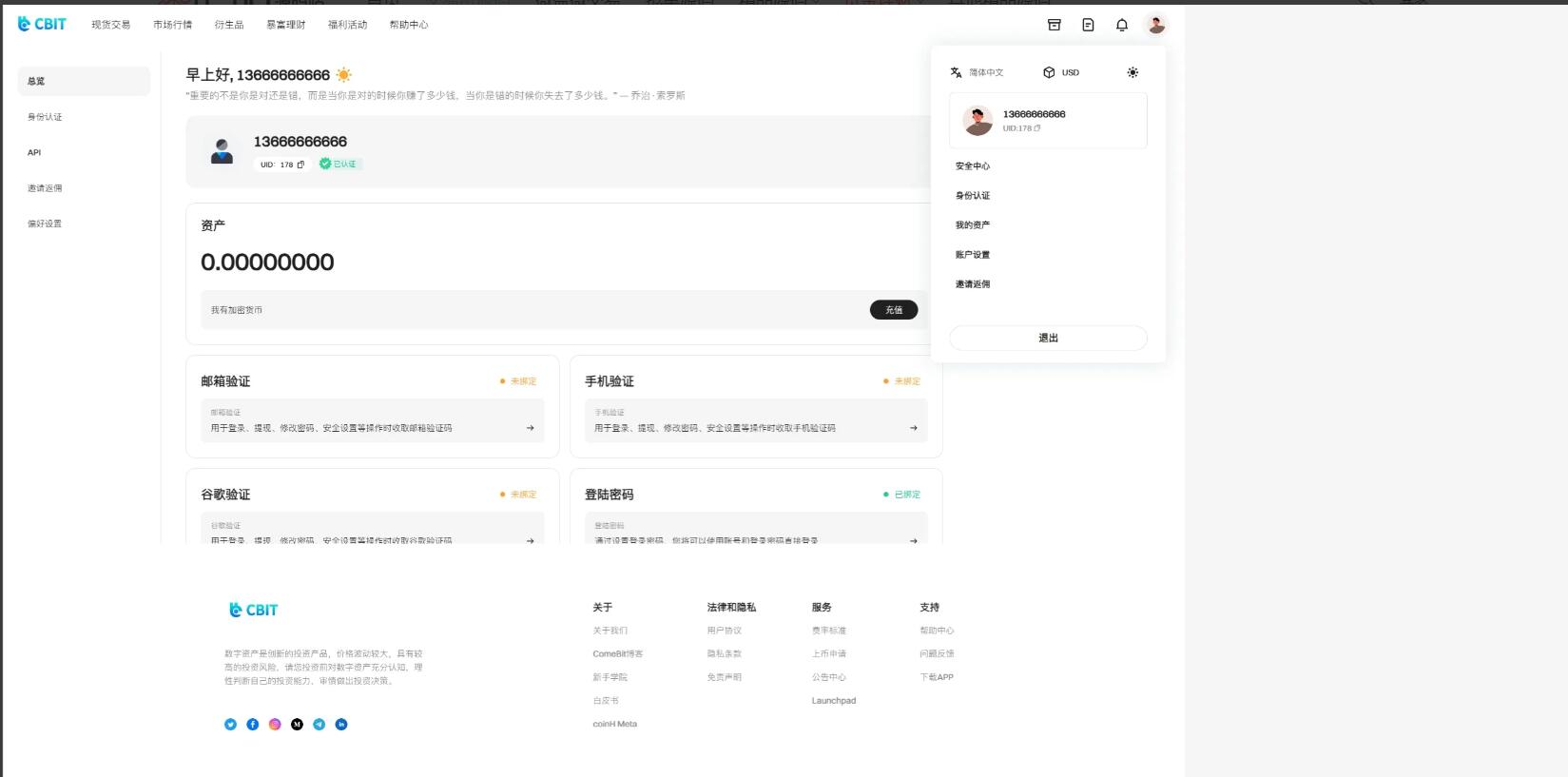1568x777 pixels.
Task: Open the Telegram social icon in footer
Action: coord(319,725)
